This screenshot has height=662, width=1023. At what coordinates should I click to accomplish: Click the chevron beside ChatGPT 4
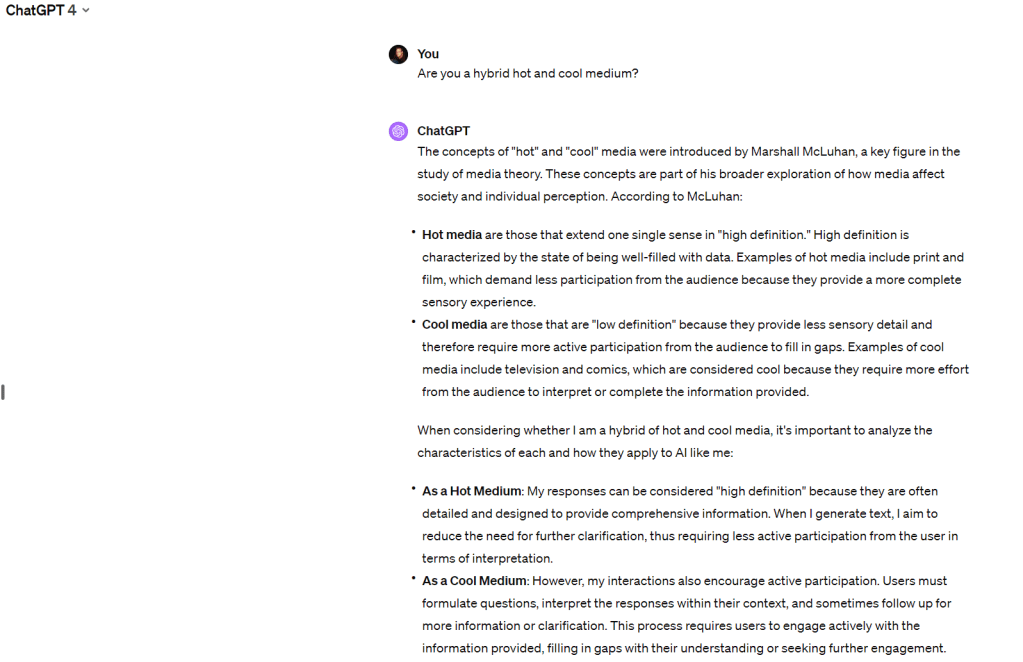click(x=86, y=10)
